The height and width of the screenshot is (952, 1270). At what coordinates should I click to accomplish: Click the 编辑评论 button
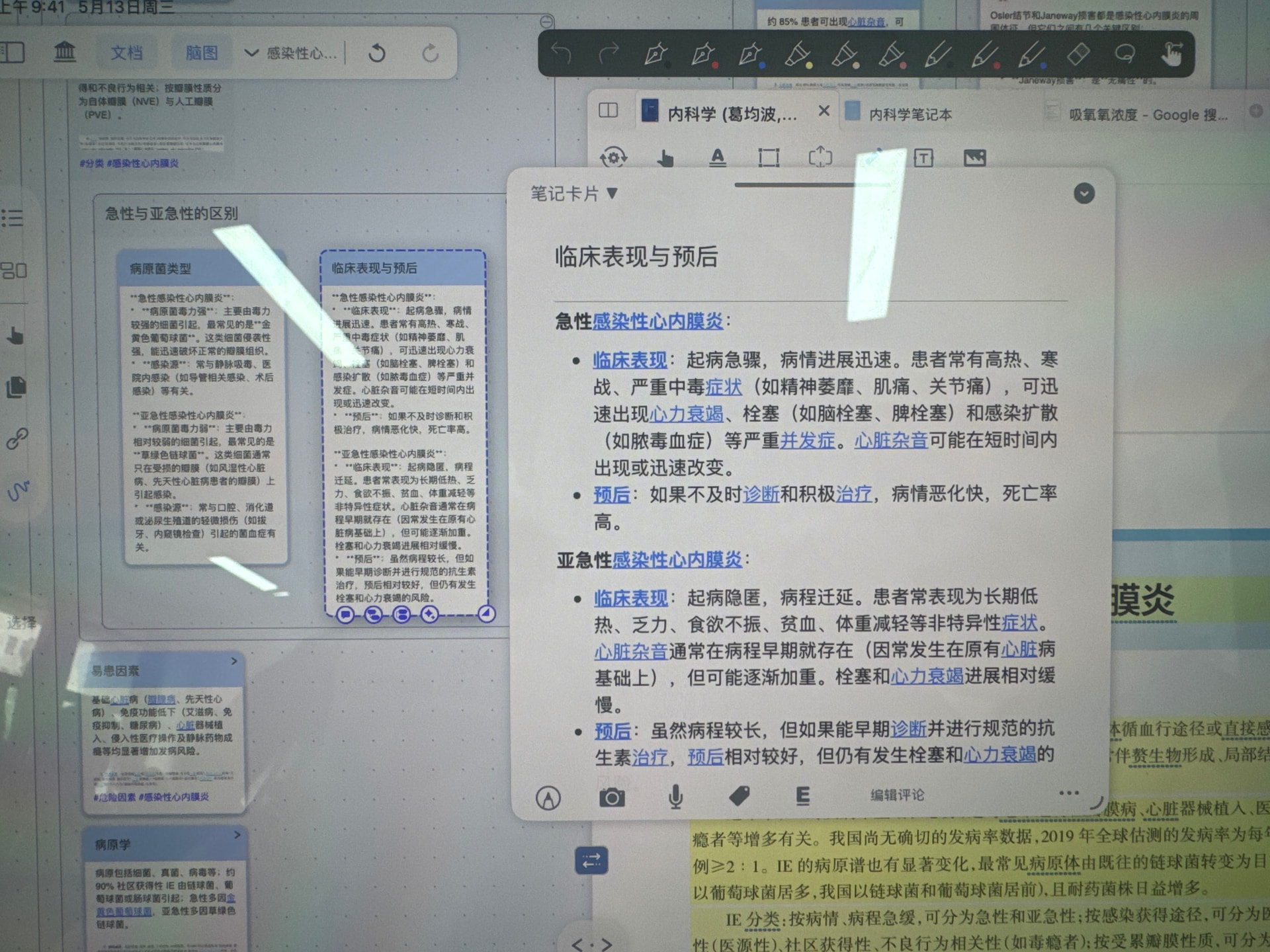click(x=897, y=795)
